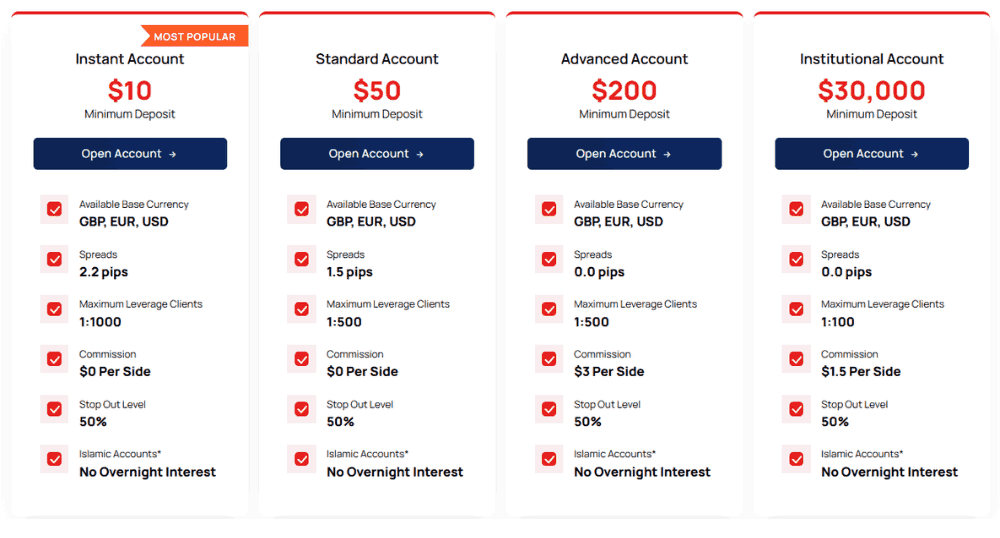1000x538 pixels.
Task: Click Standard Account Spreads 1.5 pips checkmark
Action: (x=301, y=260)
